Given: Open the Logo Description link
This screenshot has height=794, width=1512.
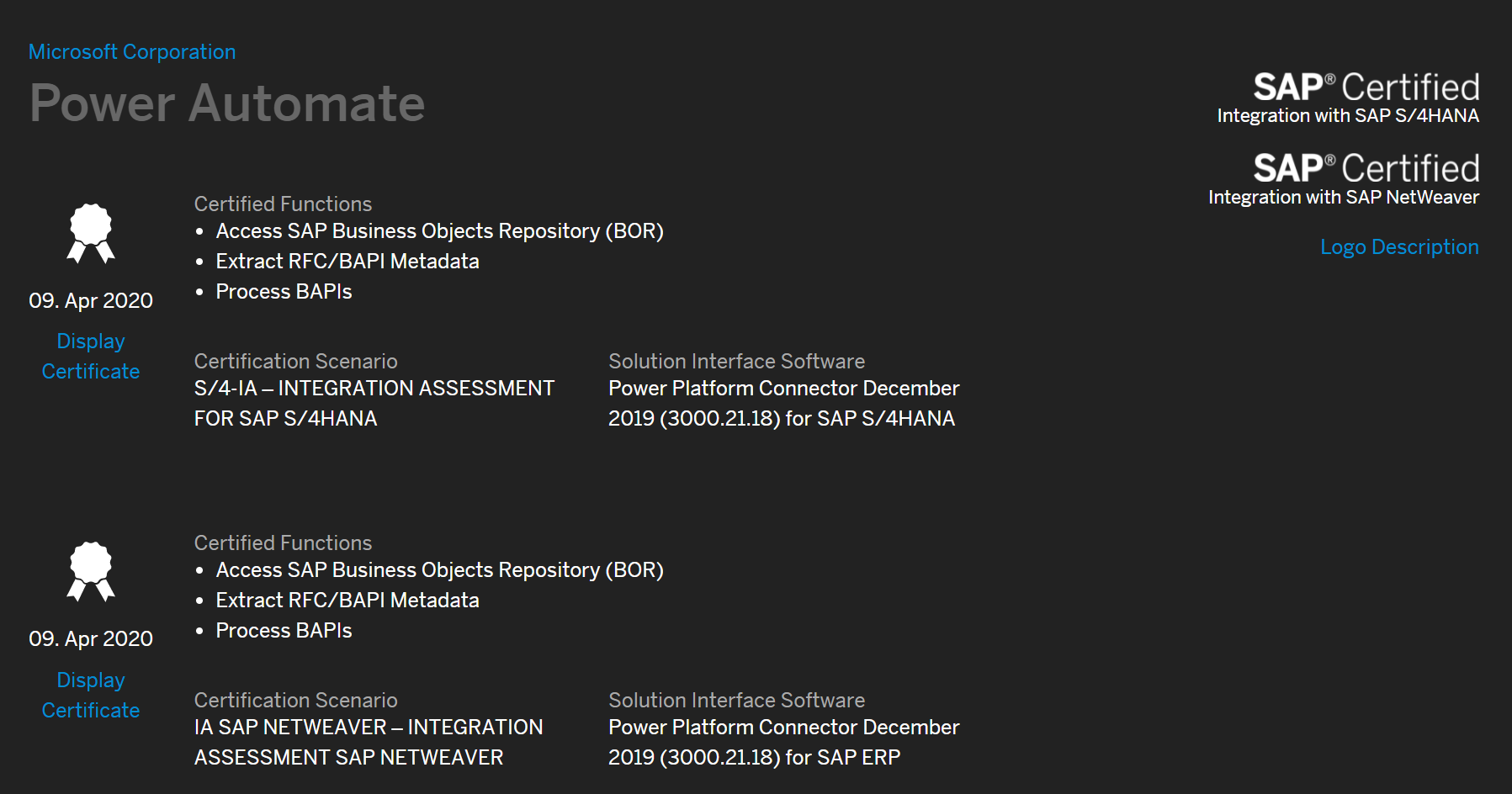Looking at the screenshot, I should coord(1398,247).
